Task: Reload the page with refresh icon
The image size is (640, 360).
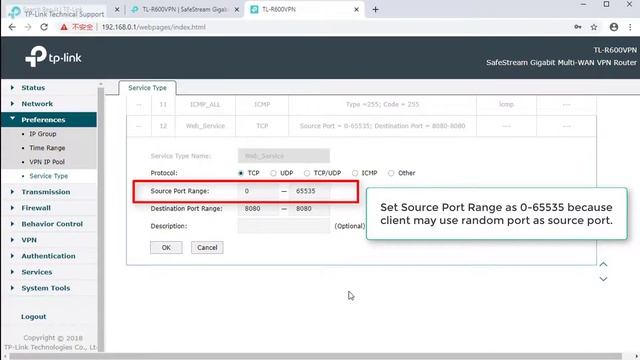Action: tap(44, 27)
